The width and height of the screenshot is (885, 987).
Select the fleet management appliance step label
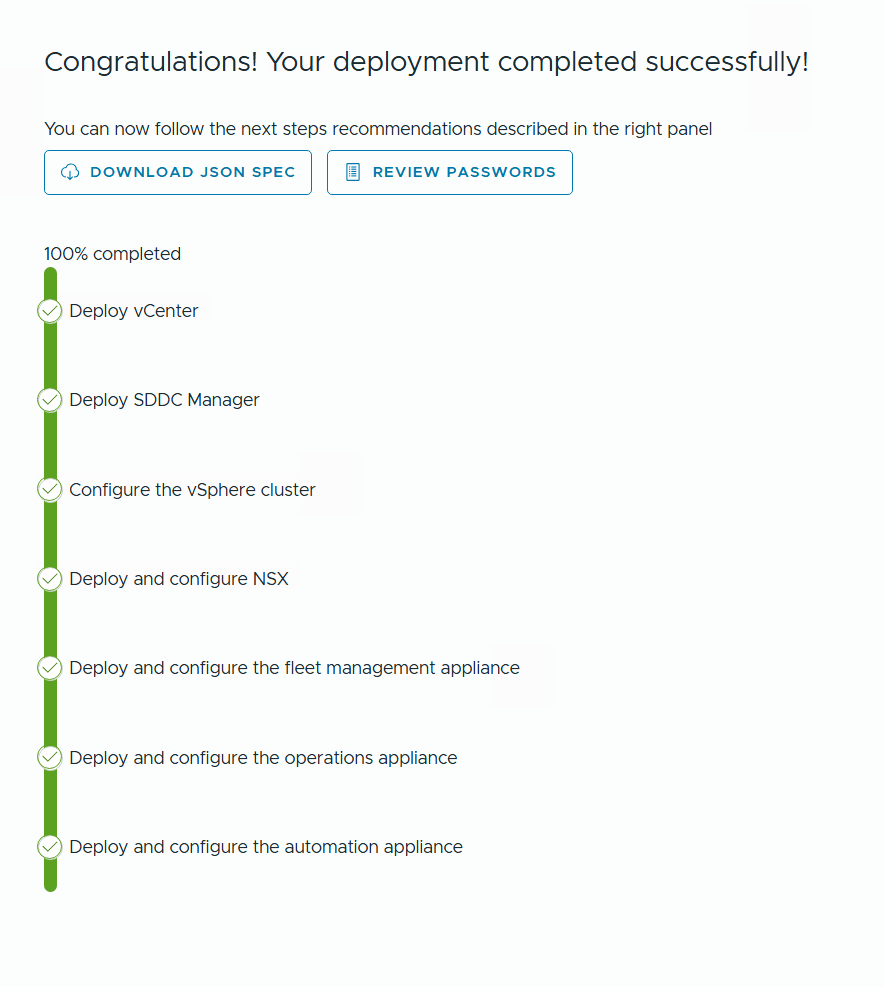point(294,668)
